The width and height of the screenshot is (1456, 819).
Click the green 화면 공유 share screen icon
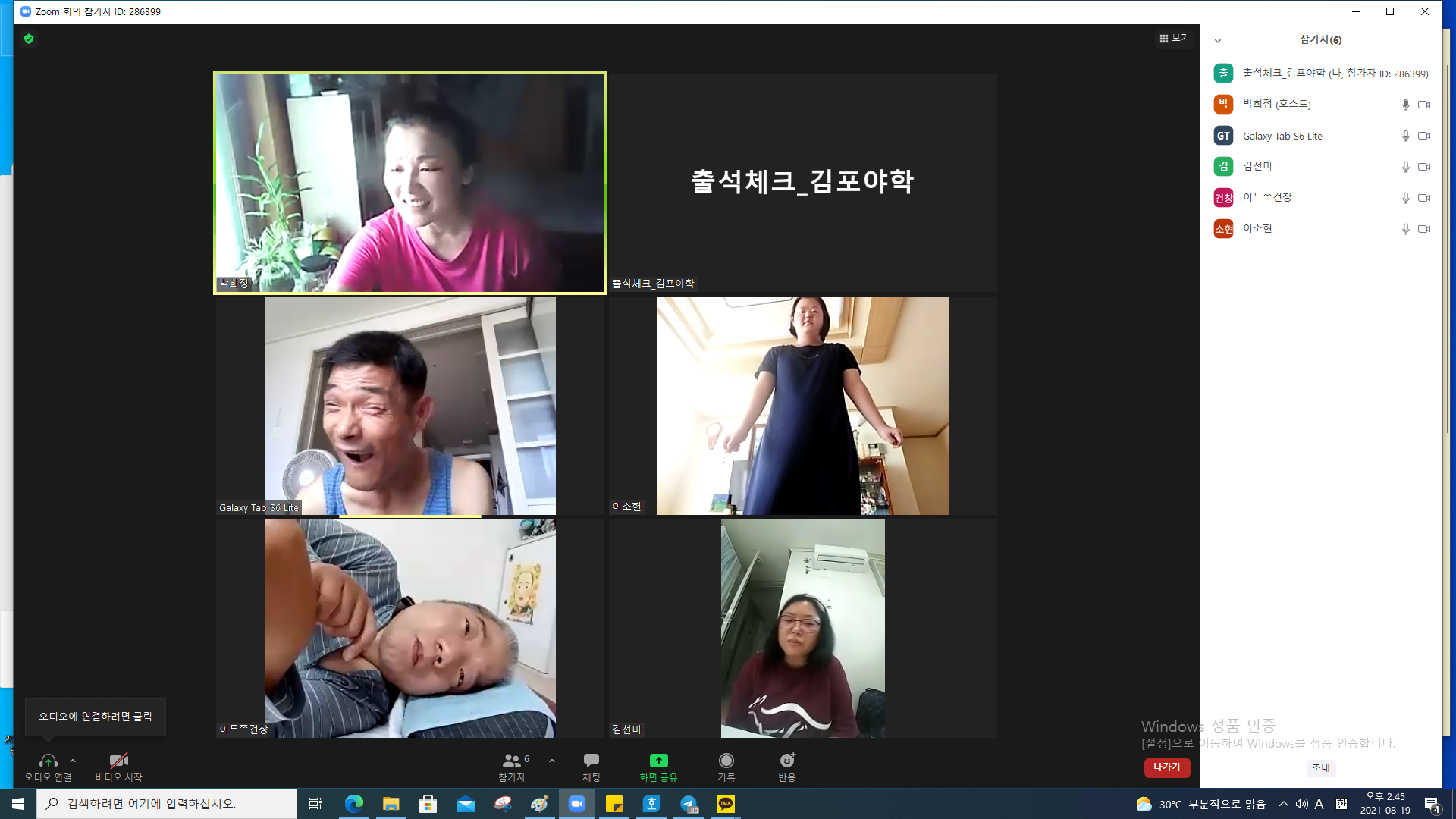point(658,761)
